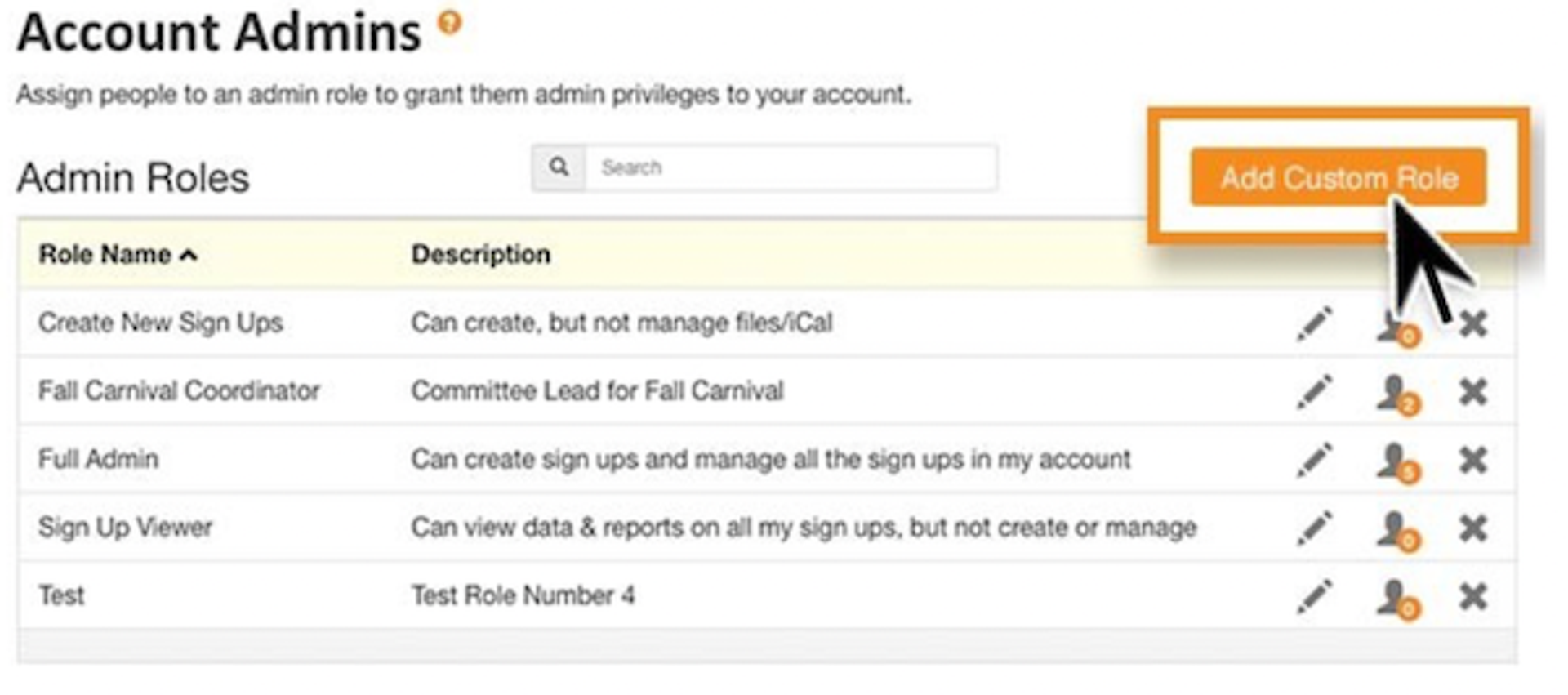Click the Add Custom Role button
The height and width of the screenshot is (695, 1568).
pyautogui.click(x=1338, y=177)
